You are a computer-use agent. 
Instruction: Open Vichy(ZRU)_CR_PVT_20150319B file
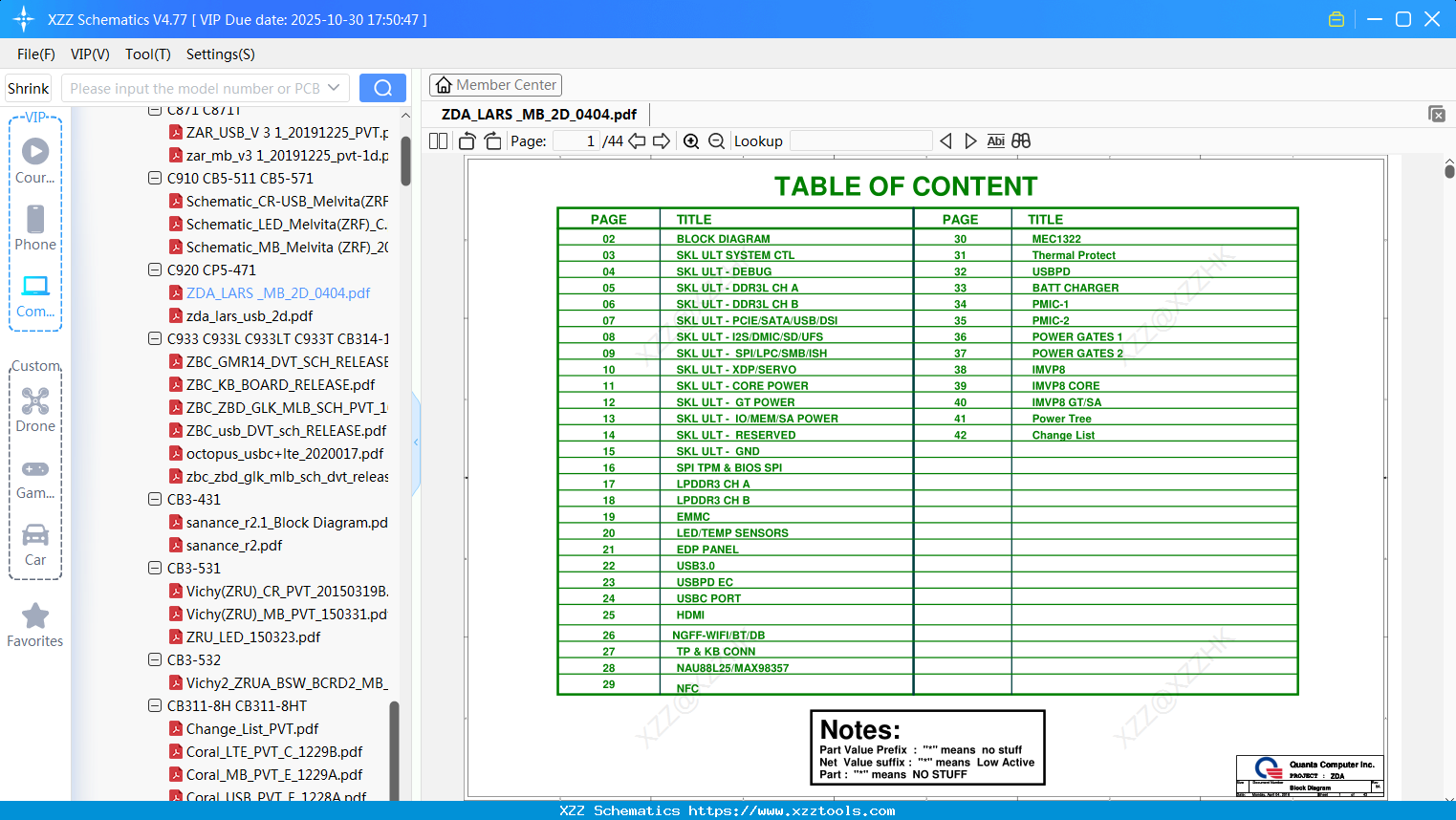coord(287,592)
